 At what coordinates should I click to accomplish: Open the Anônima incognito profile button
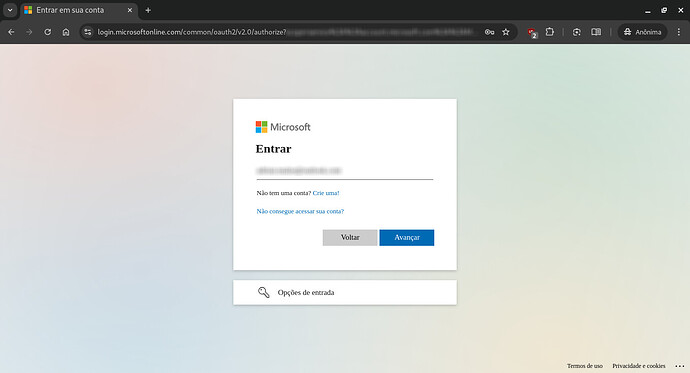click(x=642, y=32)
